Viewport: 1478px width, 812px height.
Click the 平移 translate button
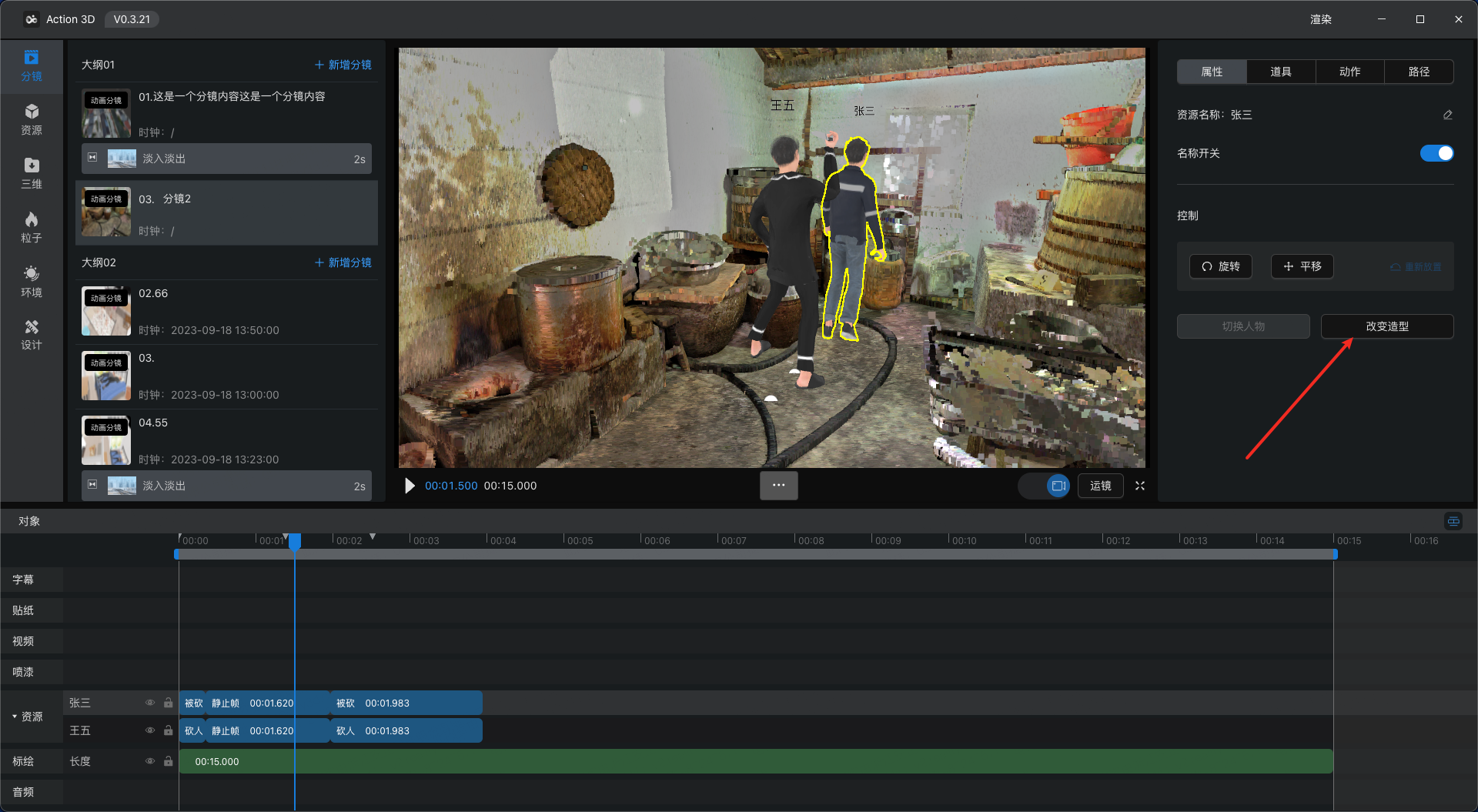pos(1302,266)
